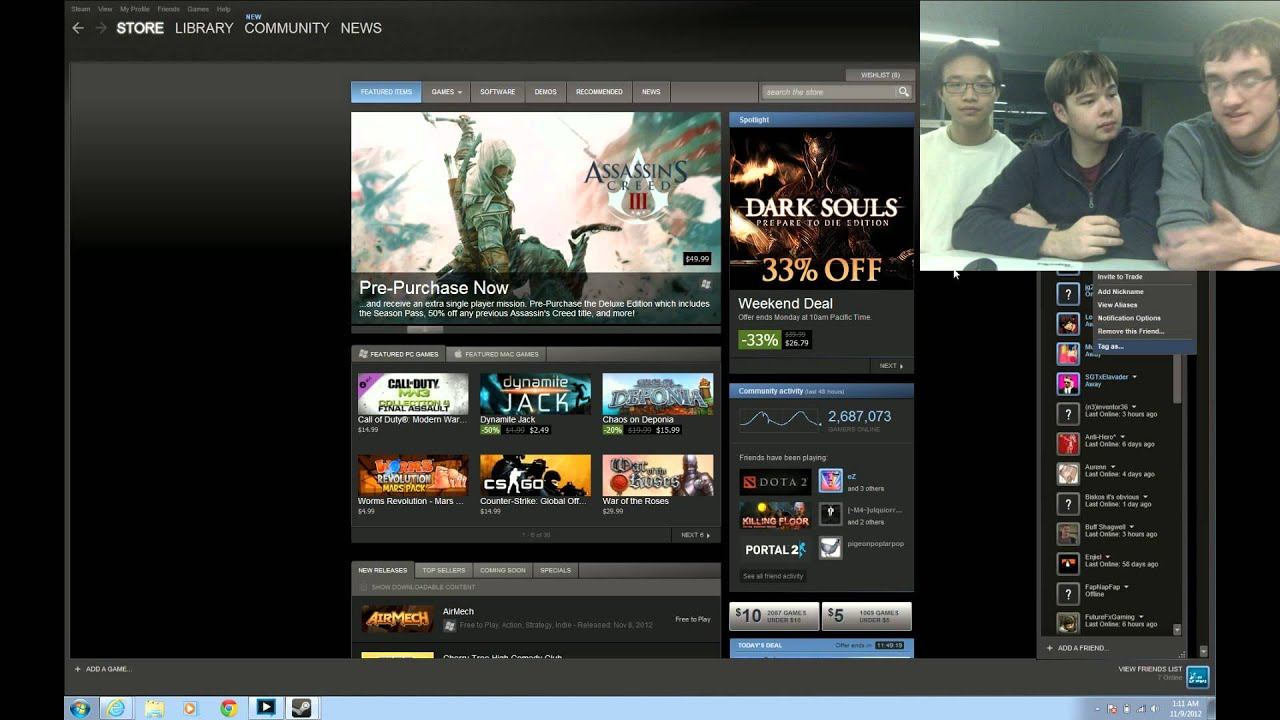The image size is (1280, 720).
Task: Click the friends list vertical scrollbar
Action: click(x=1177, y=381)
